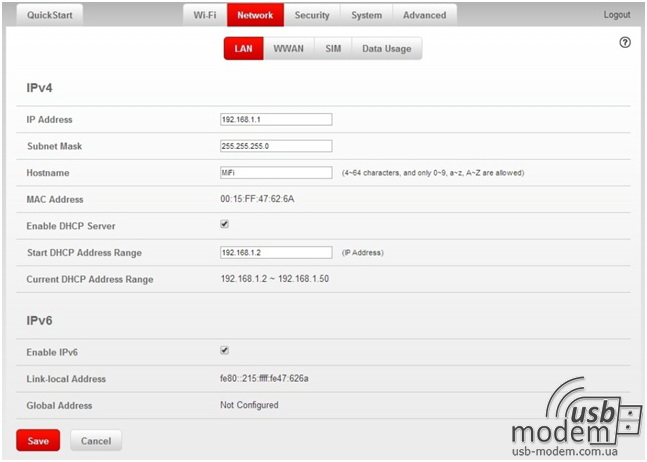
Task: Click the Global Address label
Action: 59,405
